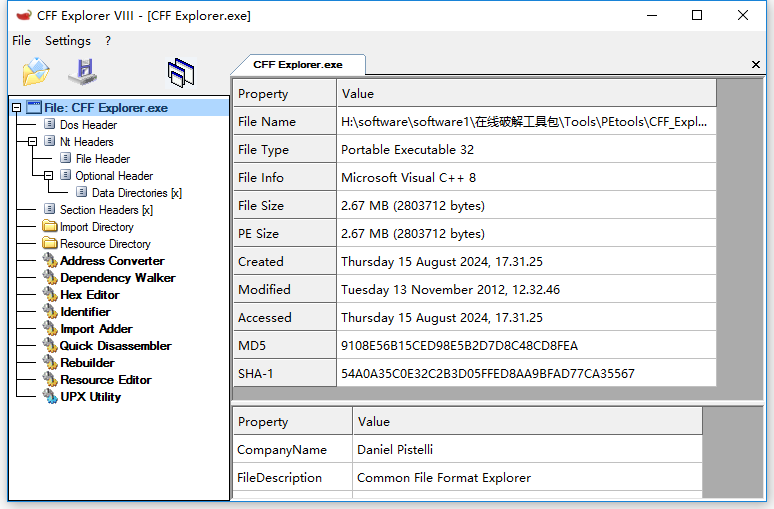The width and height of the screenshot is (774, 509).
Task: Launch the Hex Editor tool
Action: [90, 295]
